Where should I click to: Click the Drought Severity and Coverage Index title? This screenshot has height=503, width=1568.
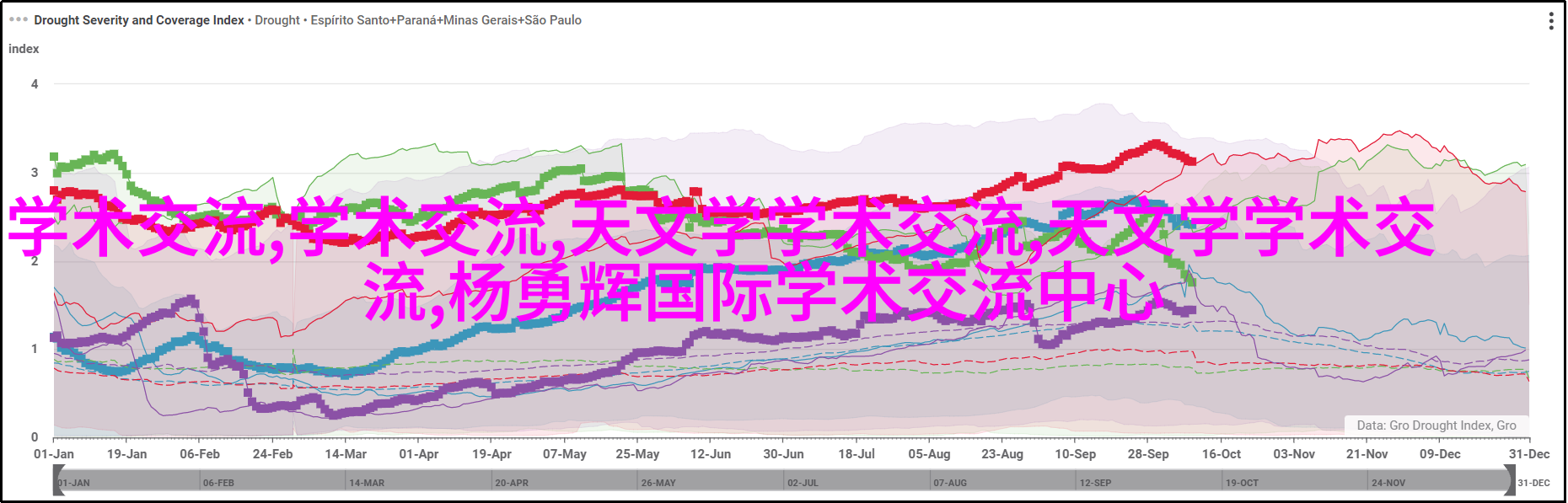coord(139,20)
